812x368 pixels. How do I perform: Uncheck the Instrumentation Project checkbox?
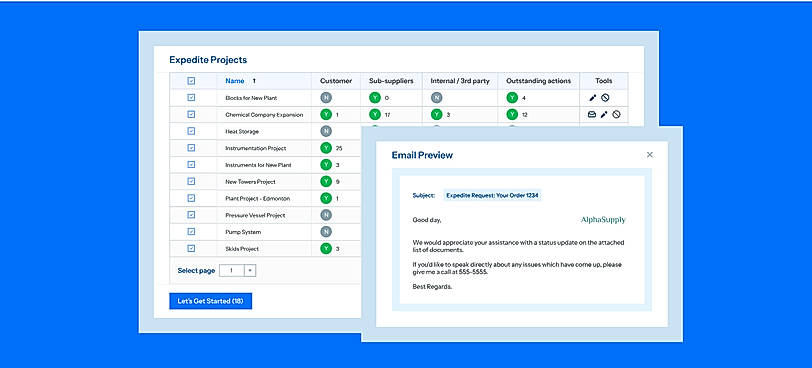191,148
